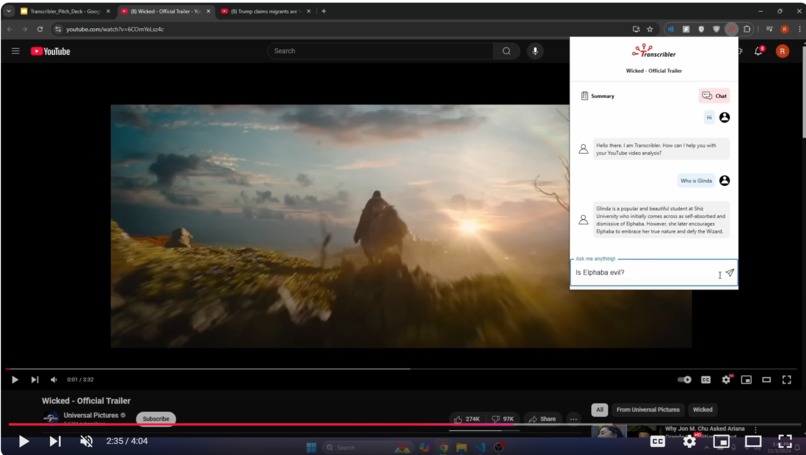
Task: Enter fullscreen in inner YouTube player
Action: [786, 380]
